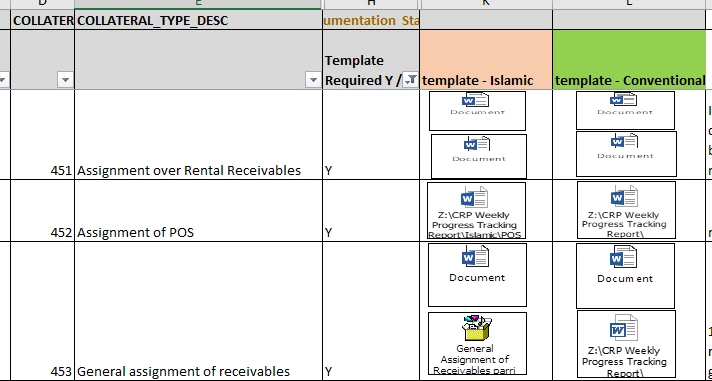The height and width of the screenshot is (381, 712).
Task: Click the Word document icon in the Islamic POS row
Action: [476, 211]
